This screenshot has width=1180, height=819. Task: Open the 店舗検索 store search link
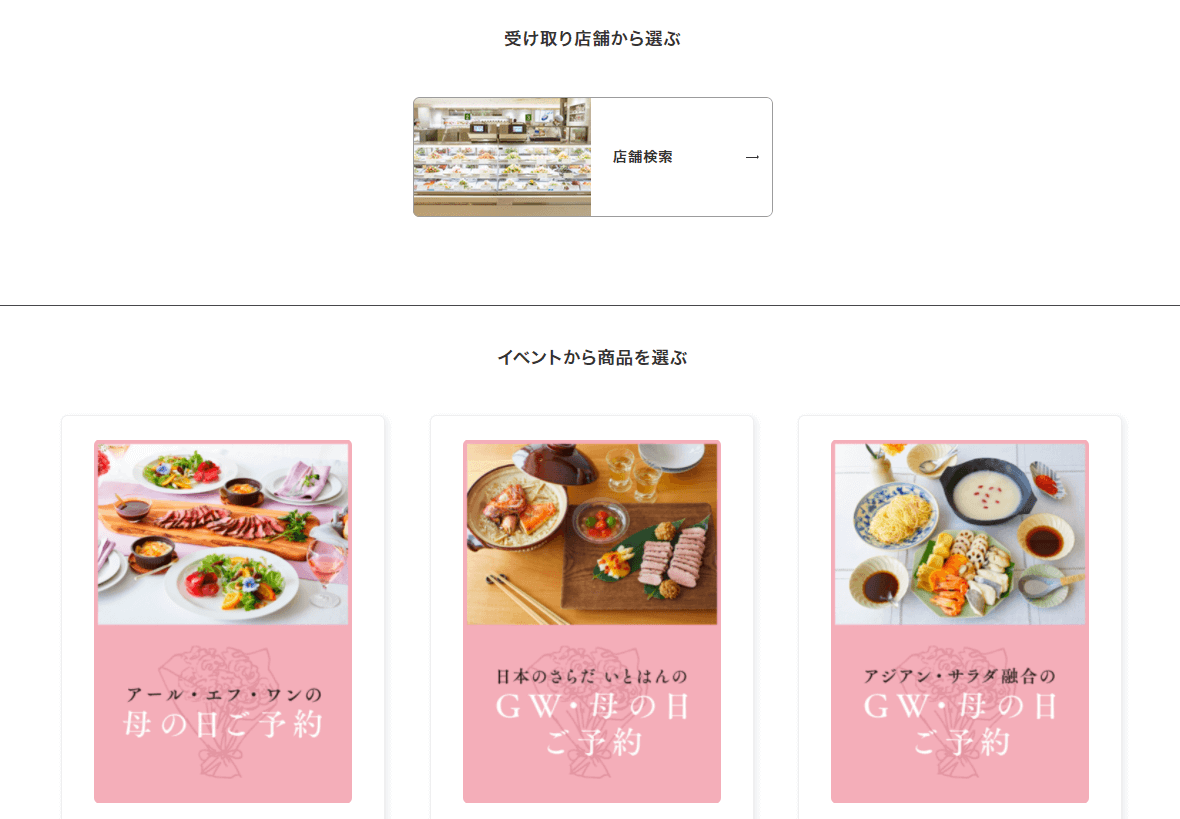point(593,157)
